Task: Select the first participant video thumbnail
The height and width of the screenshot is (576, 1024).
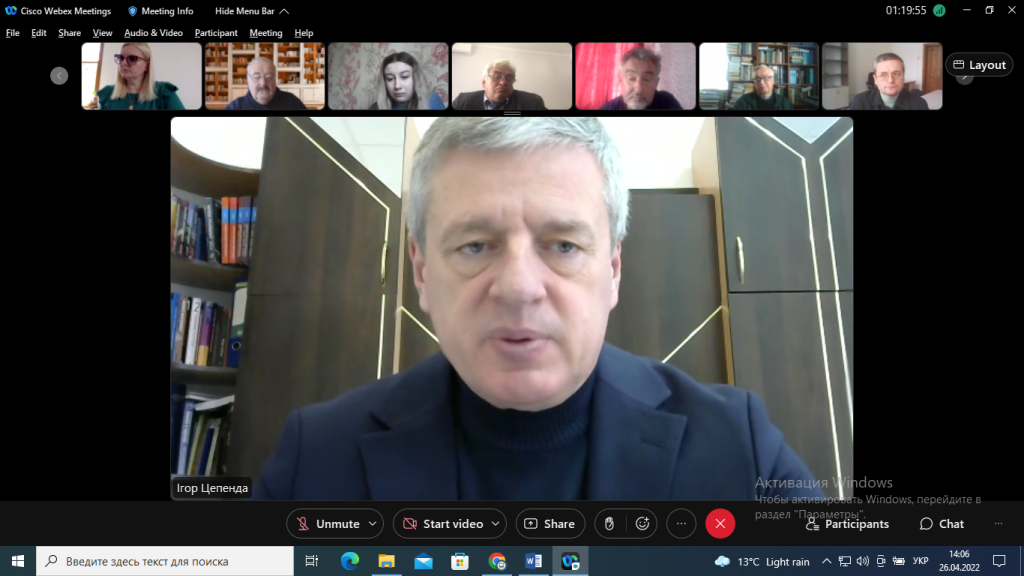Action: [141, 76]
